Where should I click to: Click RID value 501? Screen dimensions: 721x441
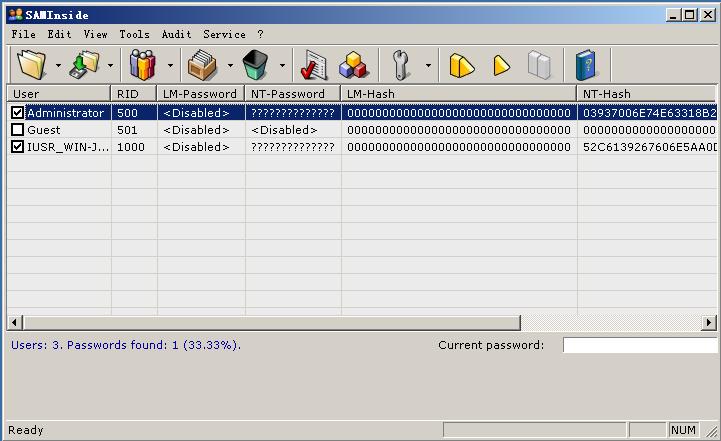coord(127,130)
